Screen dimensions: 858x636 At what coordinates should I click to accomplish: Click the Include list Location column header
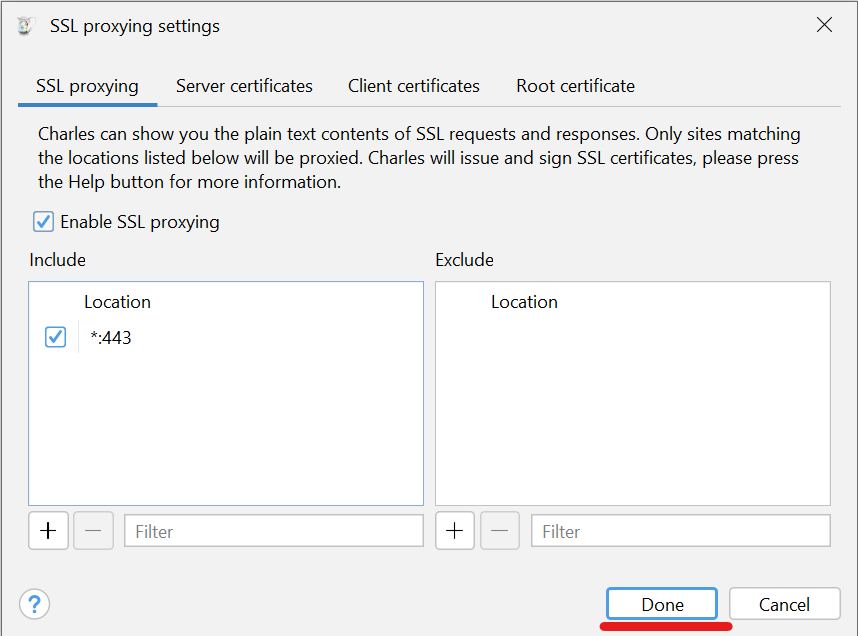[x=117, y=302]
